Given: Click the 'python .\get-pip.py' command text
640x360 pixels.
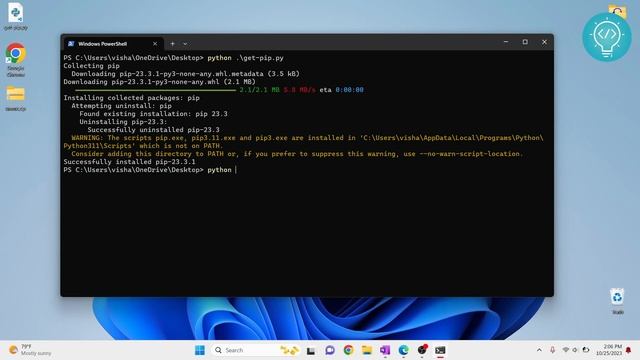Looking at the screenshot, I should point(245,58).
